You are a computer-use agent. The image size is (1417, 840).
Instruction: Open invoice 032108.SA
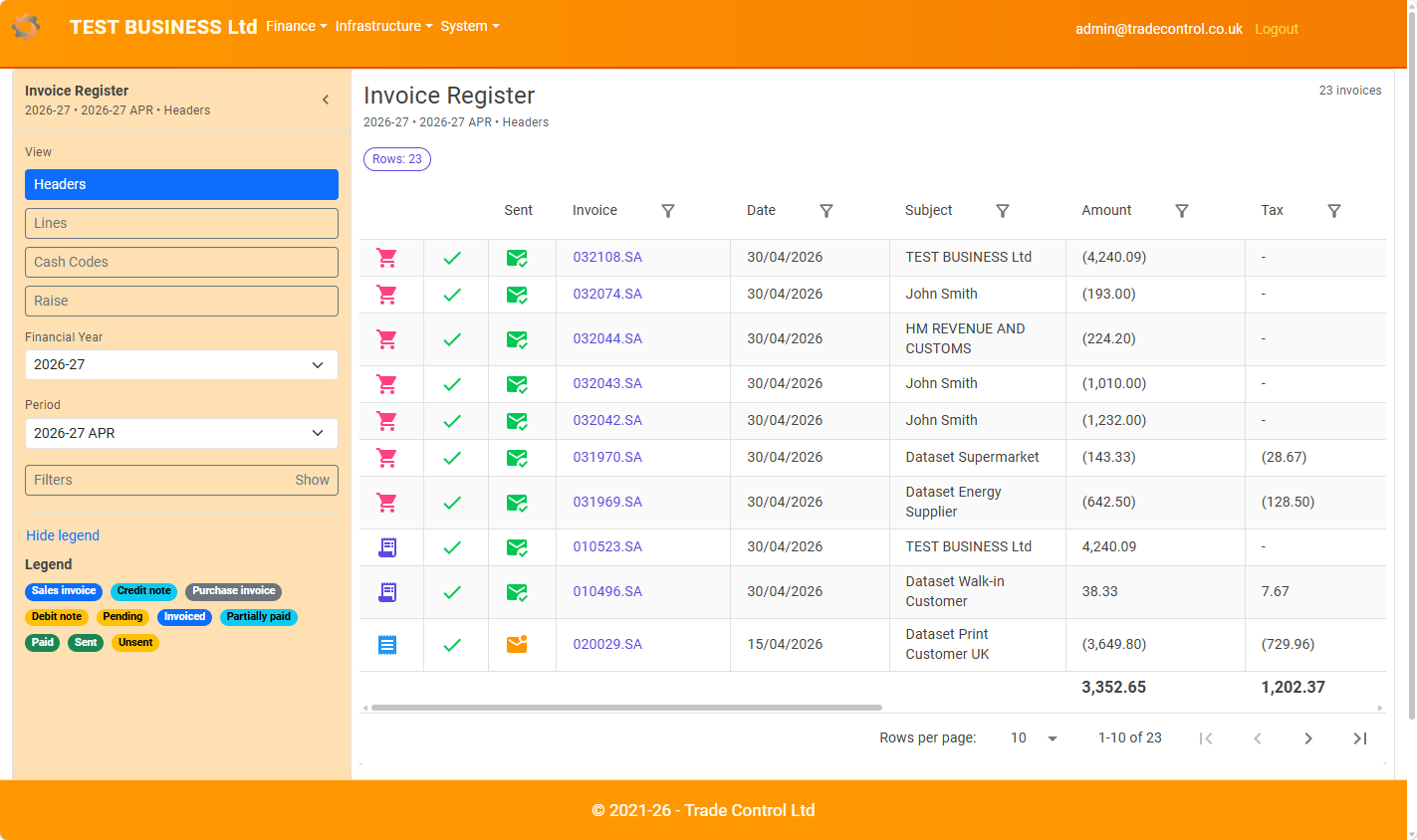607,257
